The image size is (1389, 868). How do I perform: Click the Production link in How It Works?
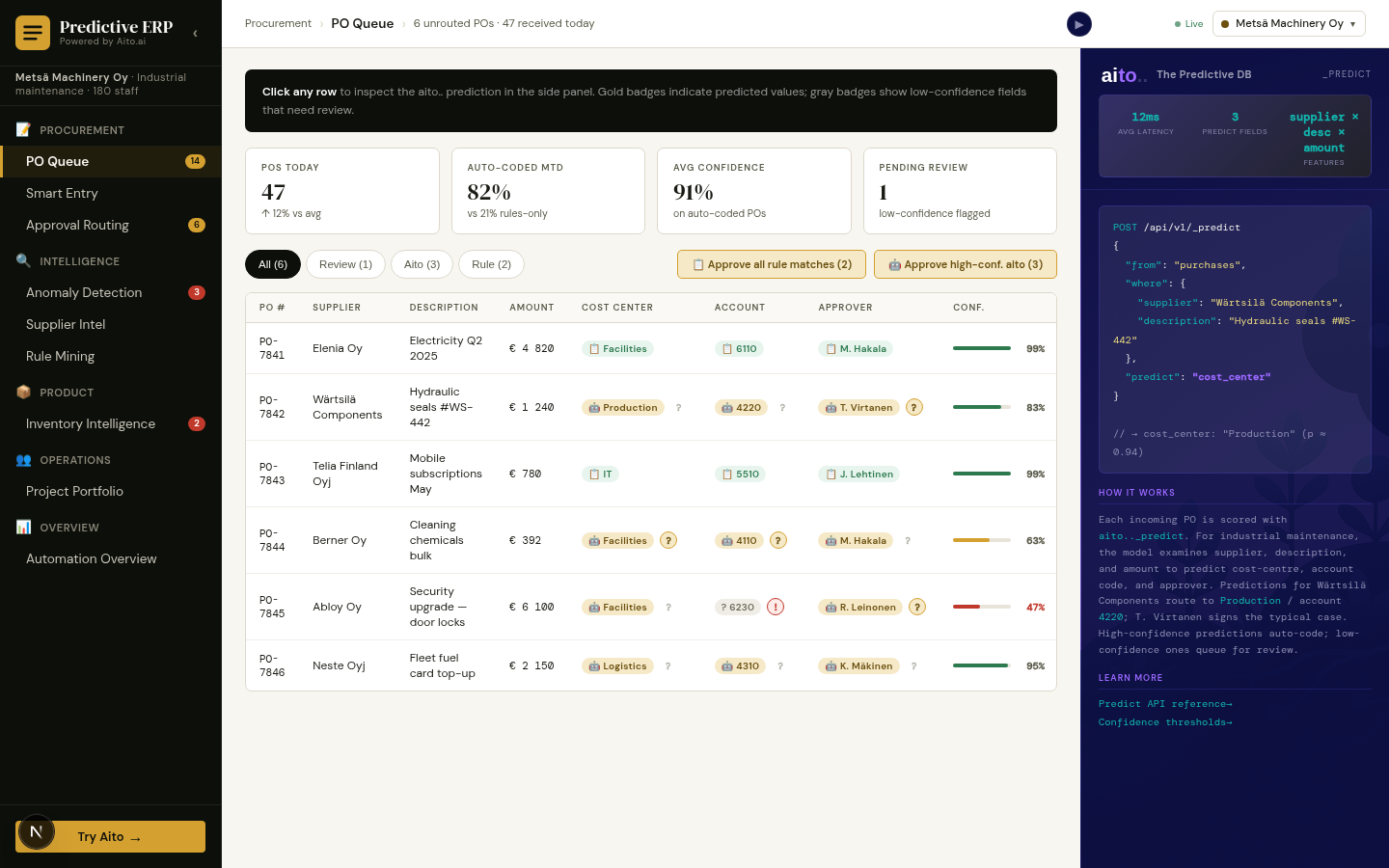point(1250,601)
